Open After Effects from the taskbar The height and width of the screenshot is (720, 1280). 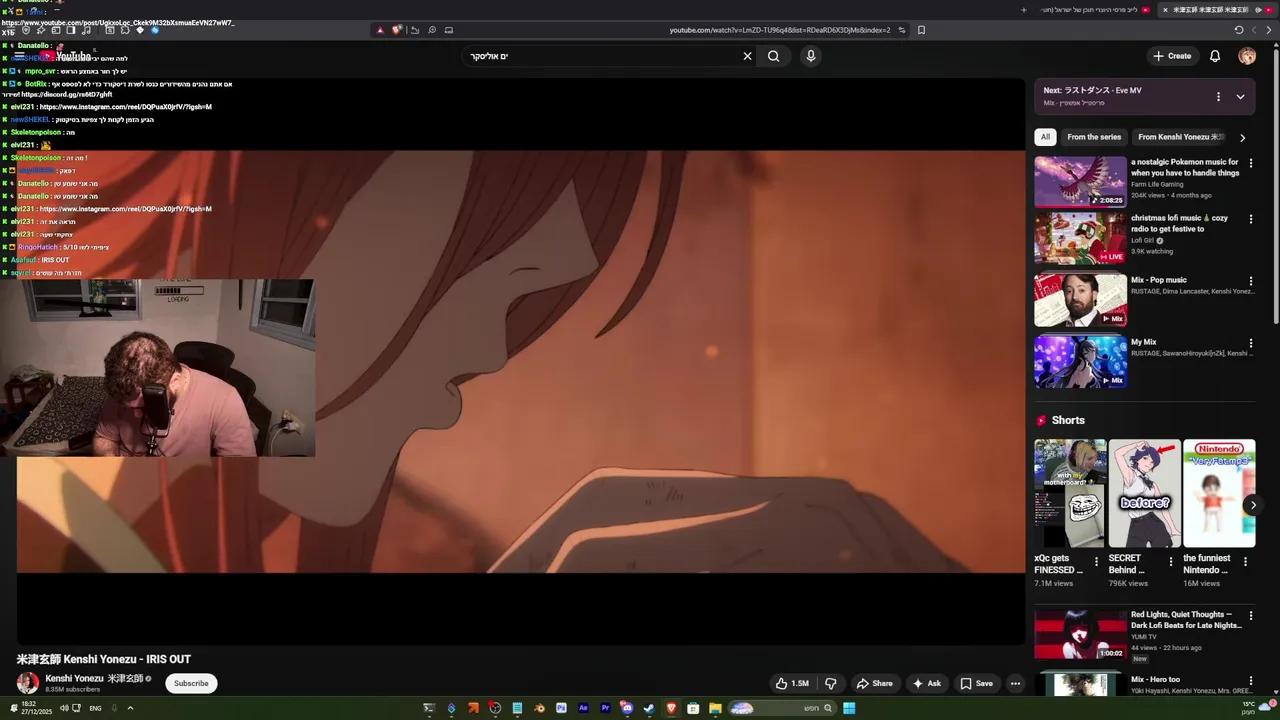(583, 708)
